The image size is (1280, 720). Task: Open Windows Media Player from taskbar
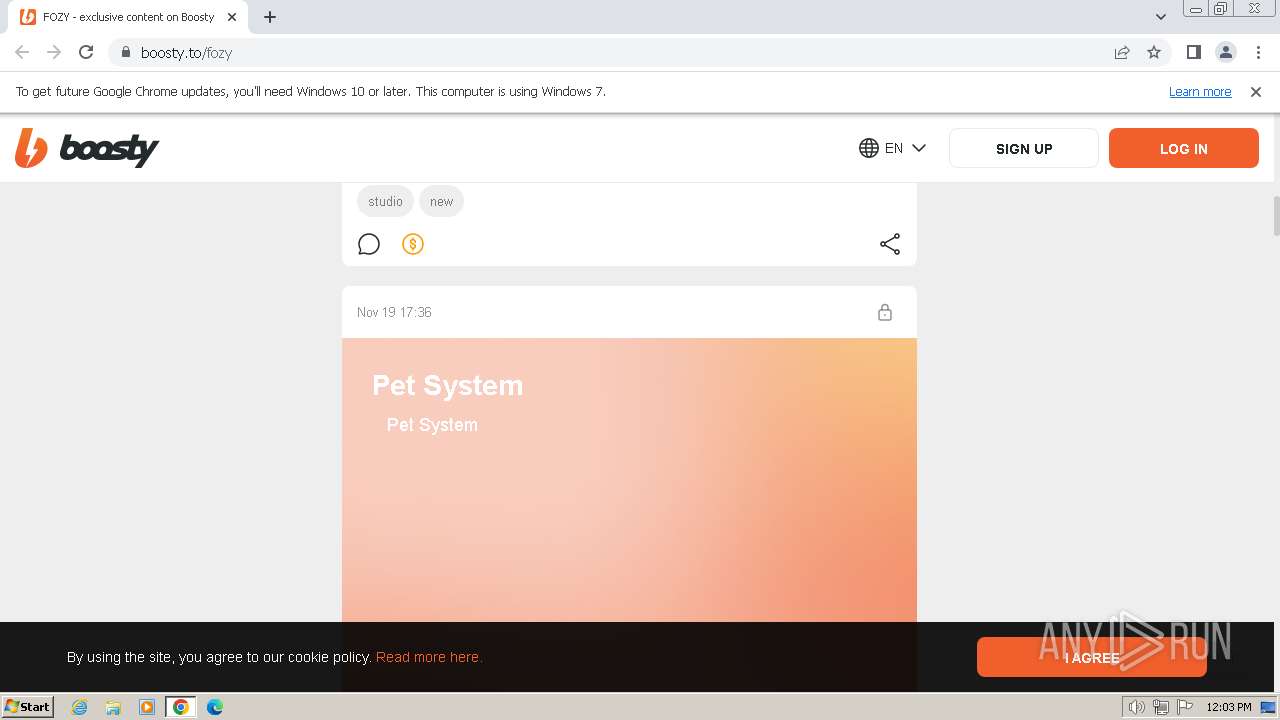[147, 707]
